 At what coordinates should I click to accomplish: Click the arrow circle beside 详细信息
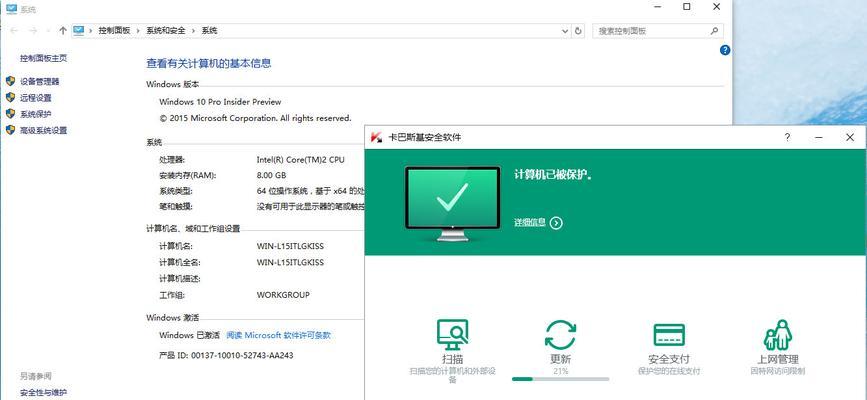tap(556, 223)
